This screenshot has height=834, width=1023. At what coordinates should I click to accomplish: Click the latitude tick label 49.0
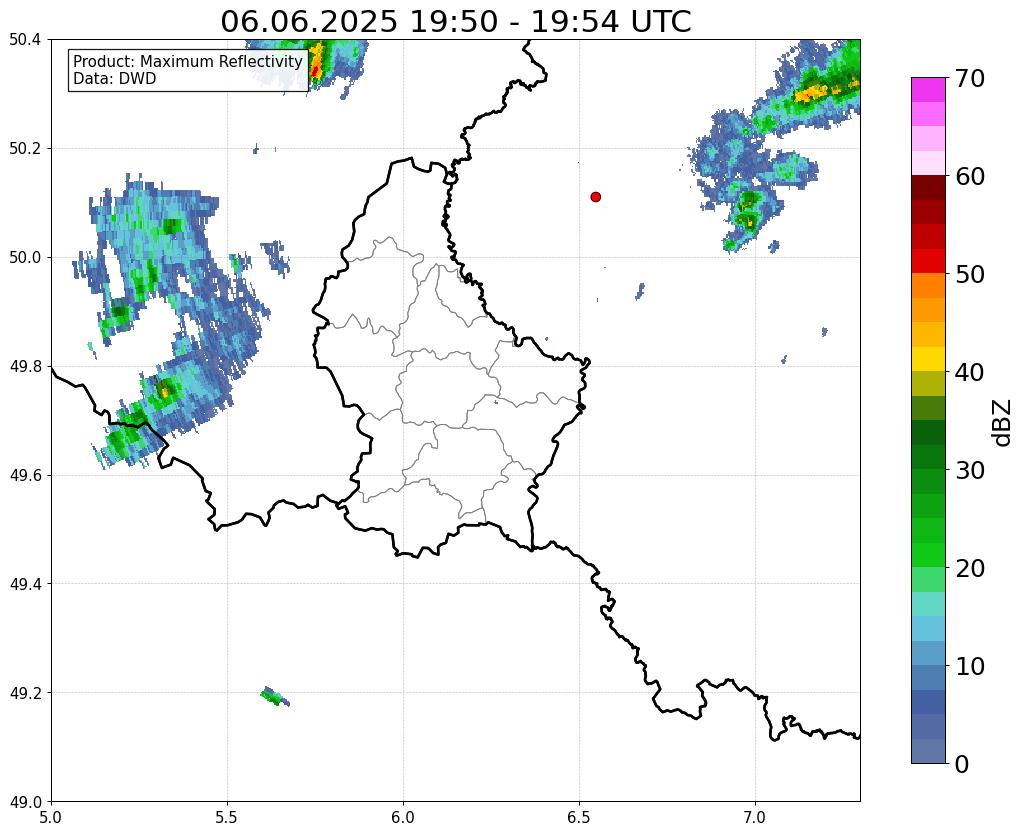25,802
